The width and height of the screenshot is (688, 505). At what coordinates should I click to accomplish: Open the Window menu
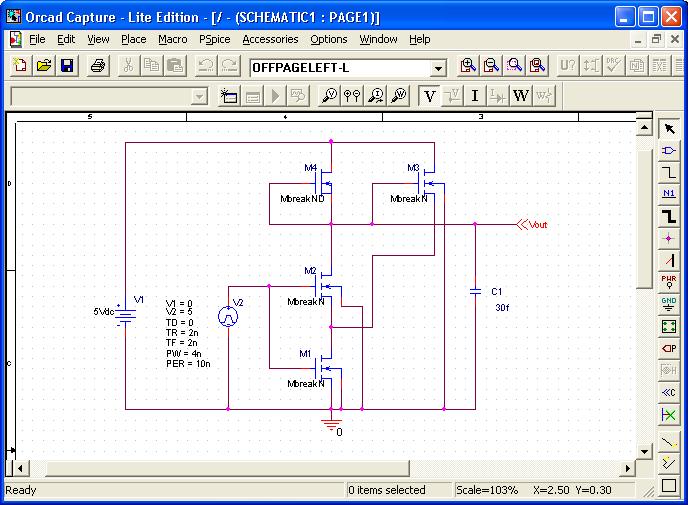(x=378, y=39)
